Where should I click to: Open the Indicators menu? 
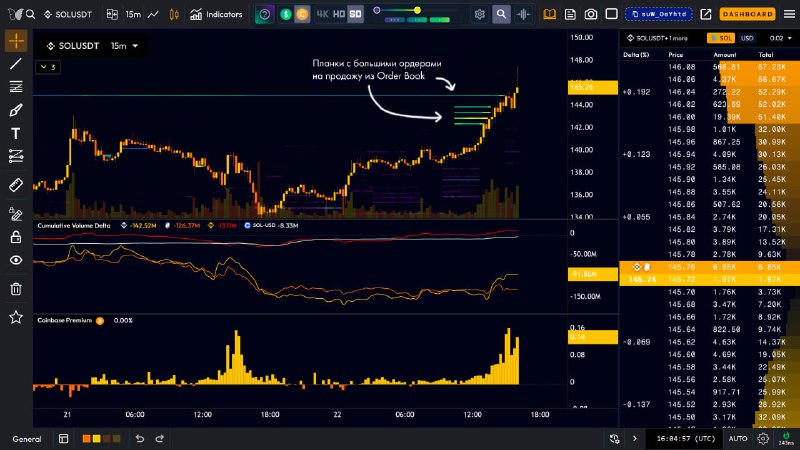point(216,14)
